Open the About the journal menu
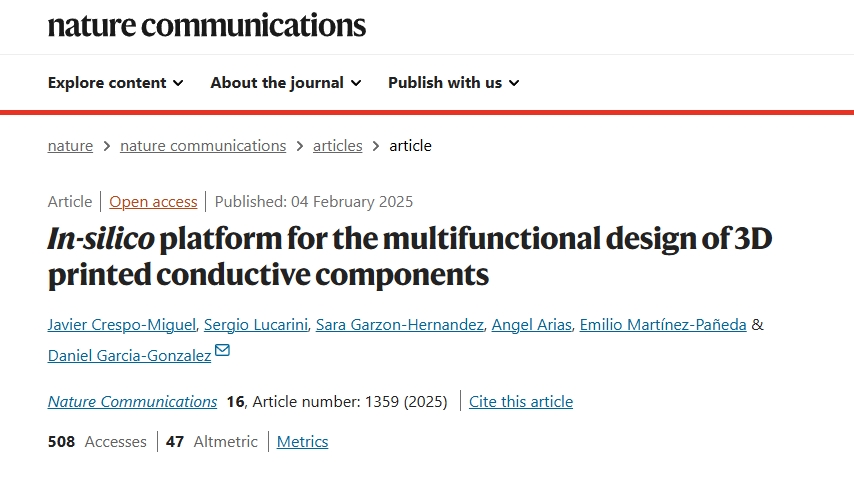 click(x=285, y=83)
